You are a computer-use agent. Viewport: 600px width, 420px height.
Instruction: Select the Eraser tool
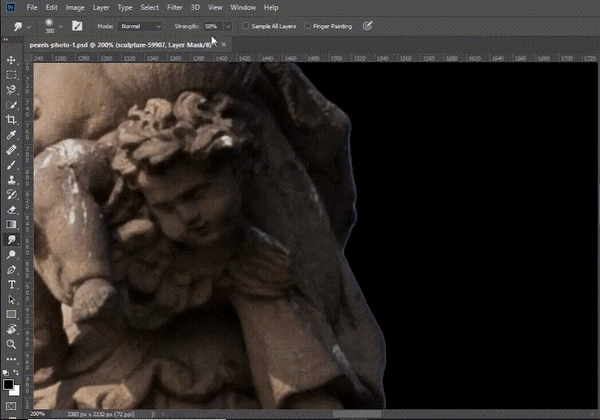[11, 209]
